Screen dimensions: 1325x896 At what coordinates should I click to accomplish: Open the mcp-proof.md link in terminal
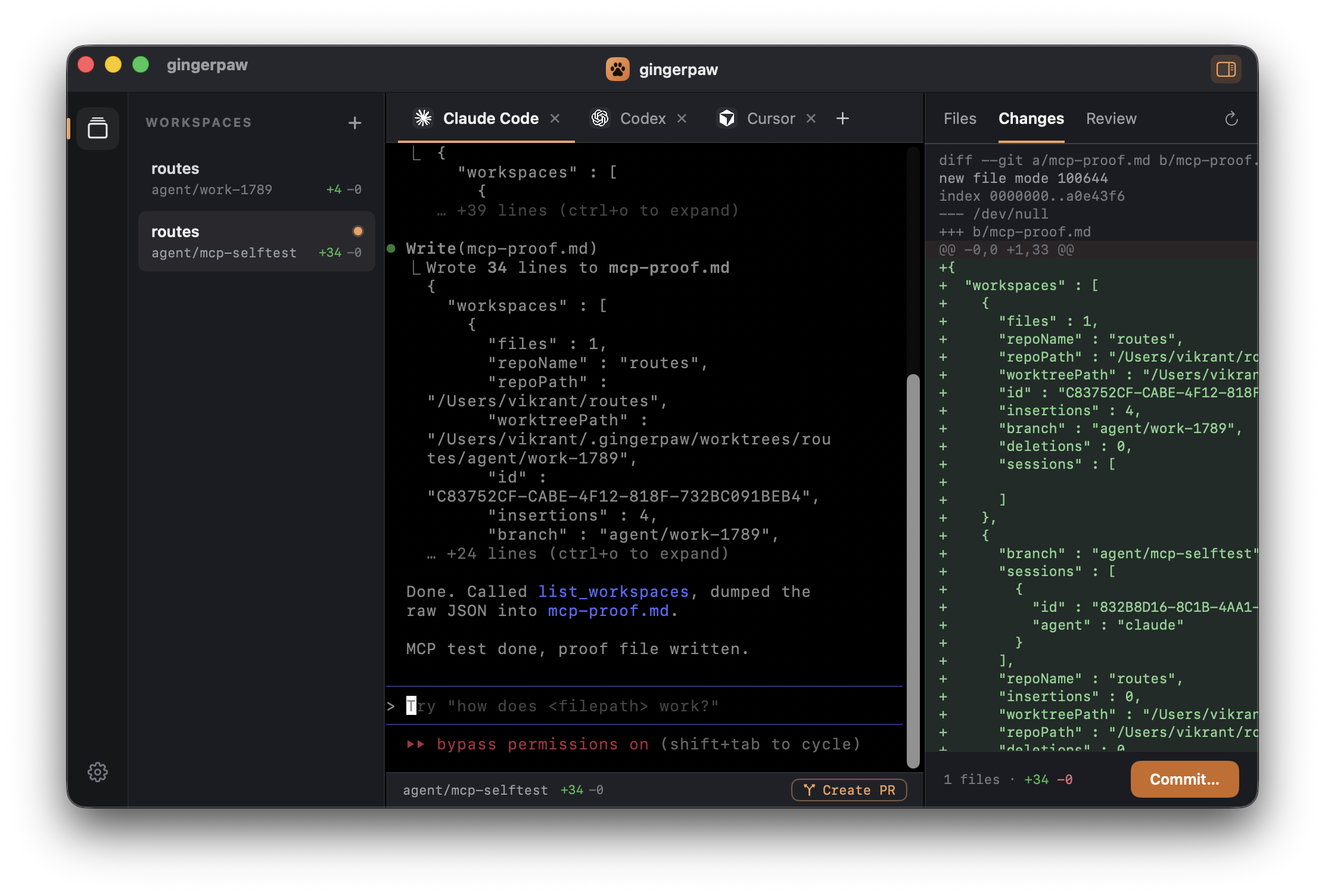pos(608,611)
